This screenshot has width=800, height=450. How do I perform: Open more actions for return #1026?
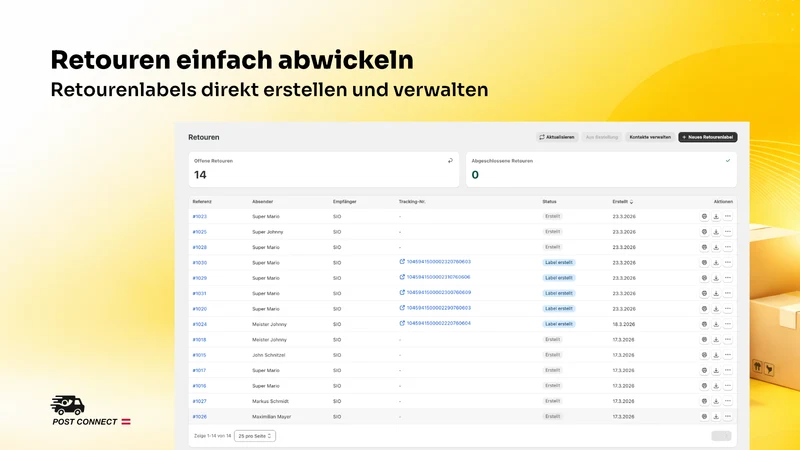coord(728,416)
